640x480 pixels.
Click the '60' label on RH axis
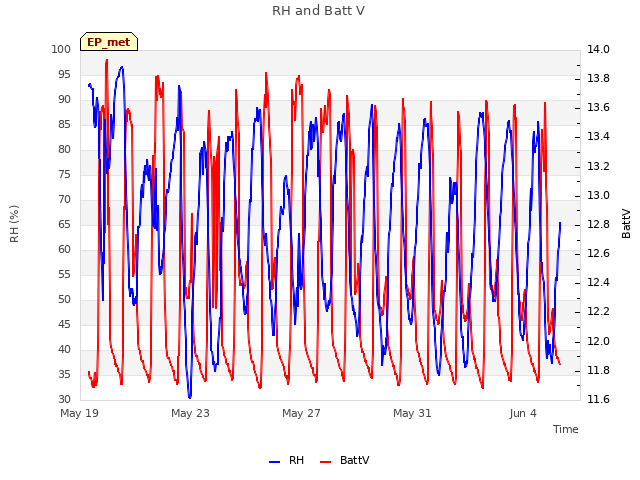(x=64, y=249)
